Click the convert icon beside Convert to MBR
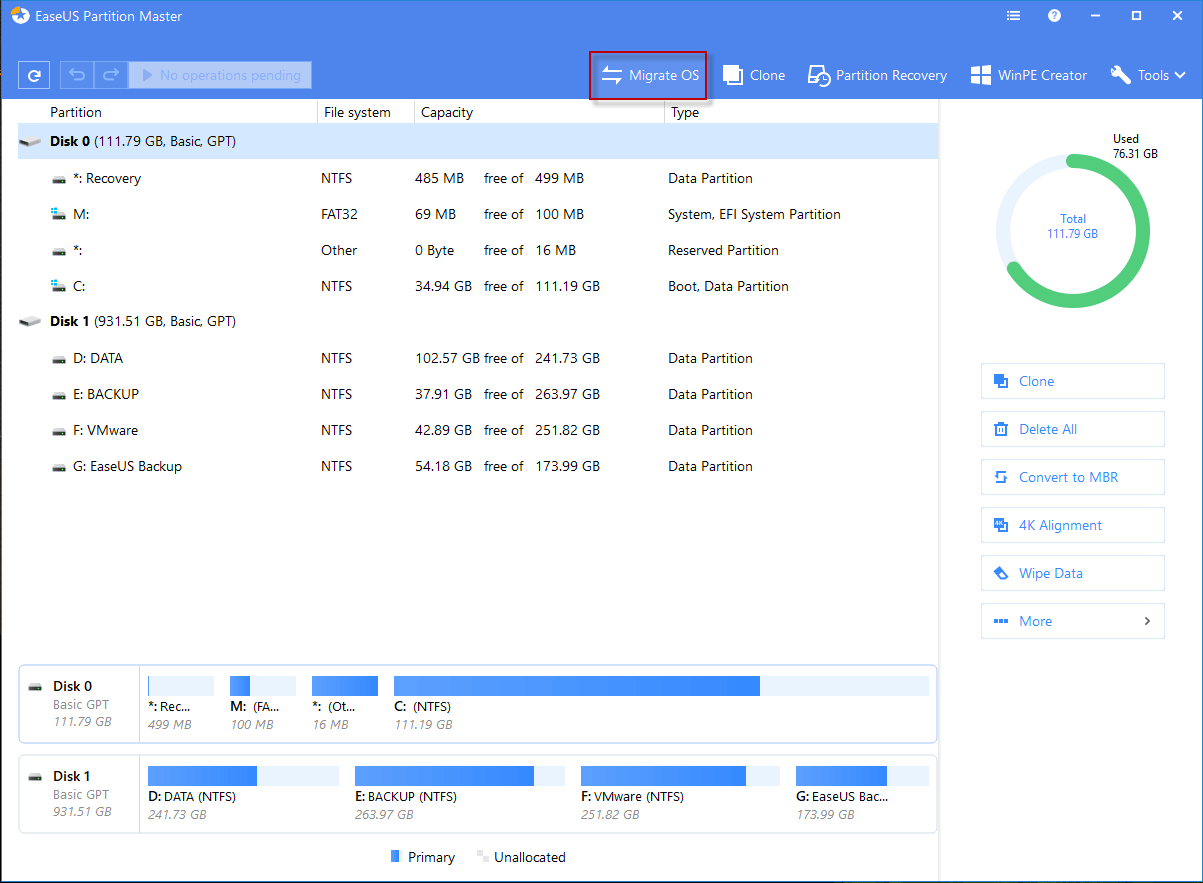The width and height of the screenshot is (1203, 883). 1000,477
